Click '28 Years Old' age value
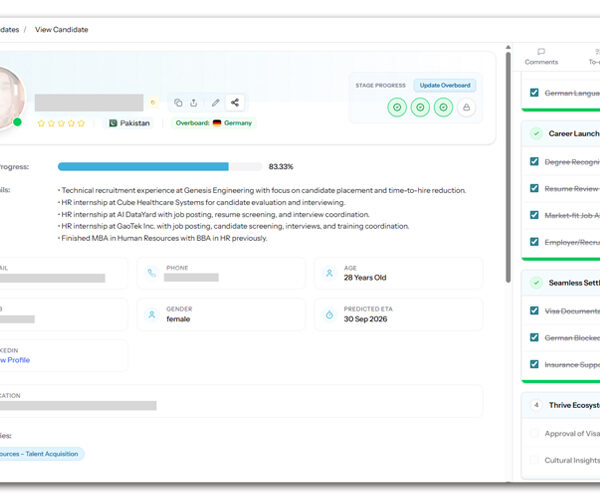The height and width of the screenshot is (500, 600). pyautogui.click(x=365, y=277)
